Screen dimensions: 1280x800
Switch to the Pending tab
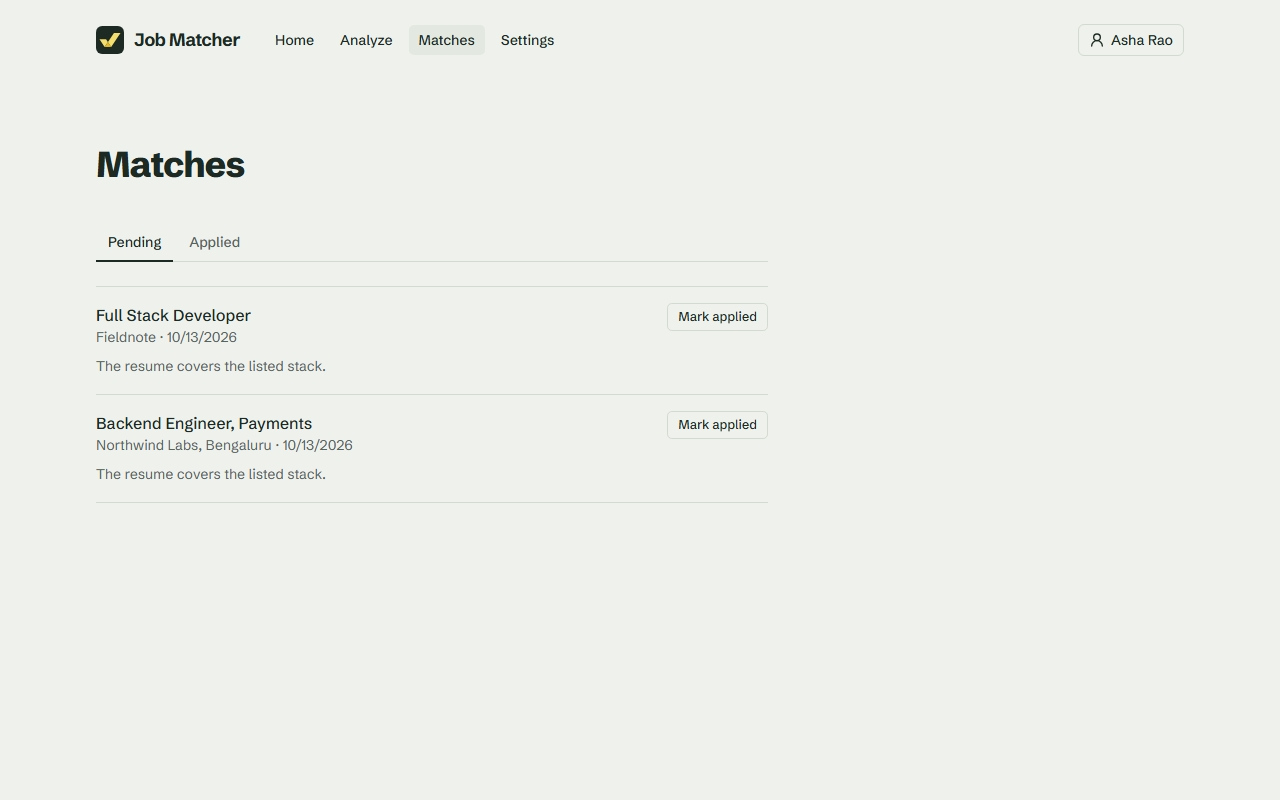pos(134,242)
